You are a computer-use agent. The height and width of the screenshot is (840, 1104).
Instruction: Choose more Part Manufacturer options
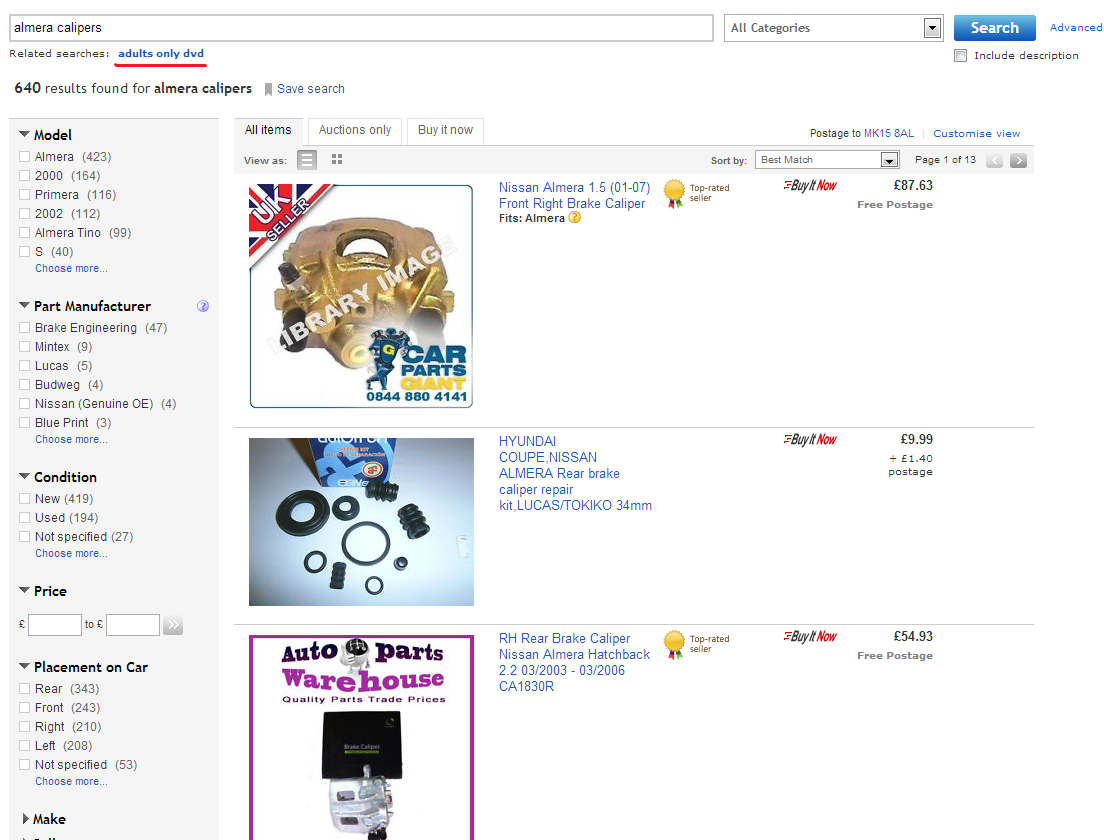(x=71, y=439)
